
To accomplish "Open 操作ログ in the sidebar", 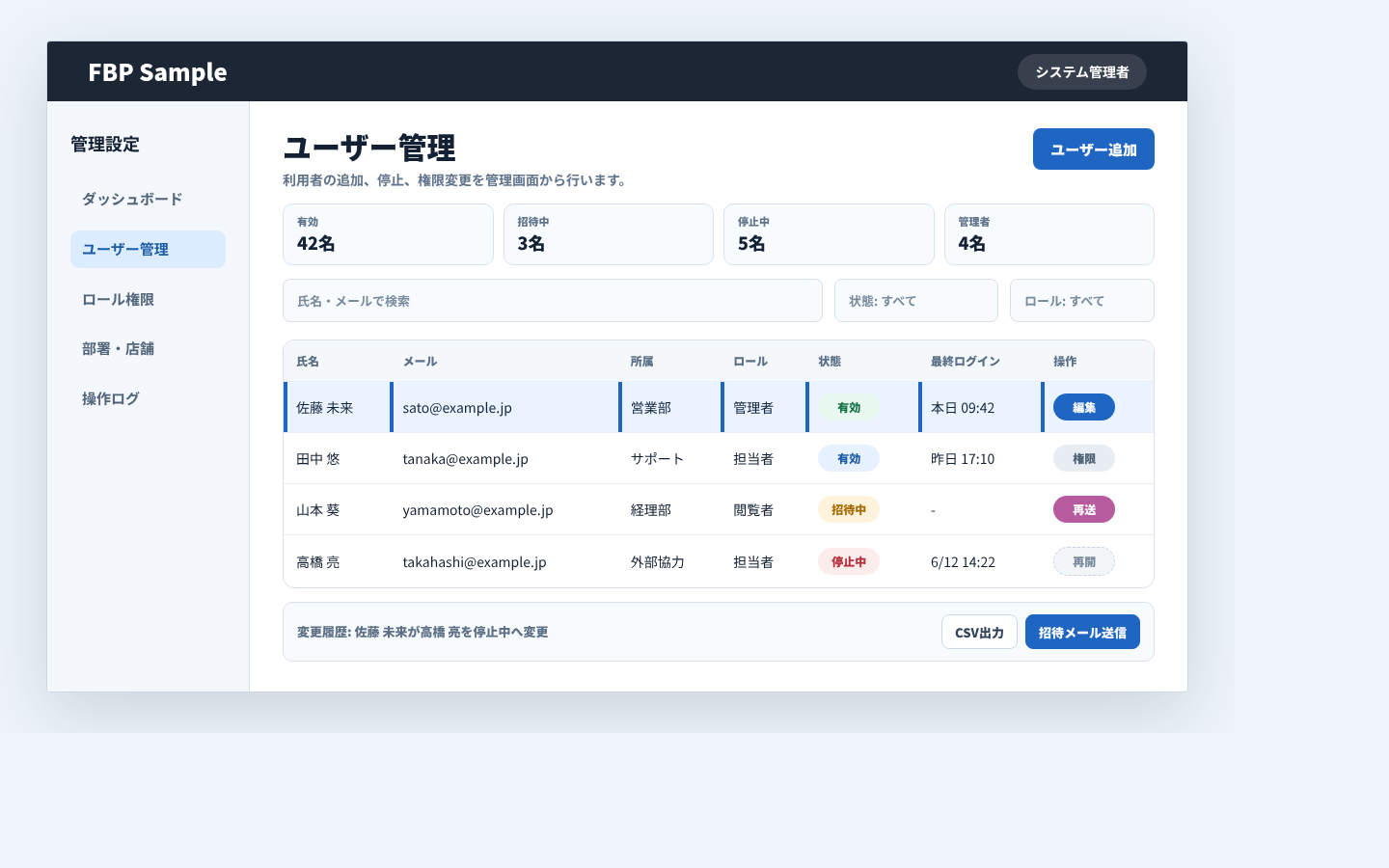I will (x=148, y=399).
